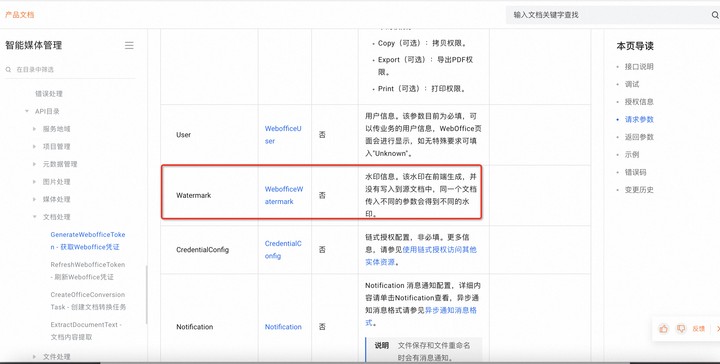Expand the 元数据管理 tree node
720x364 pixels.
coord(34,164)
